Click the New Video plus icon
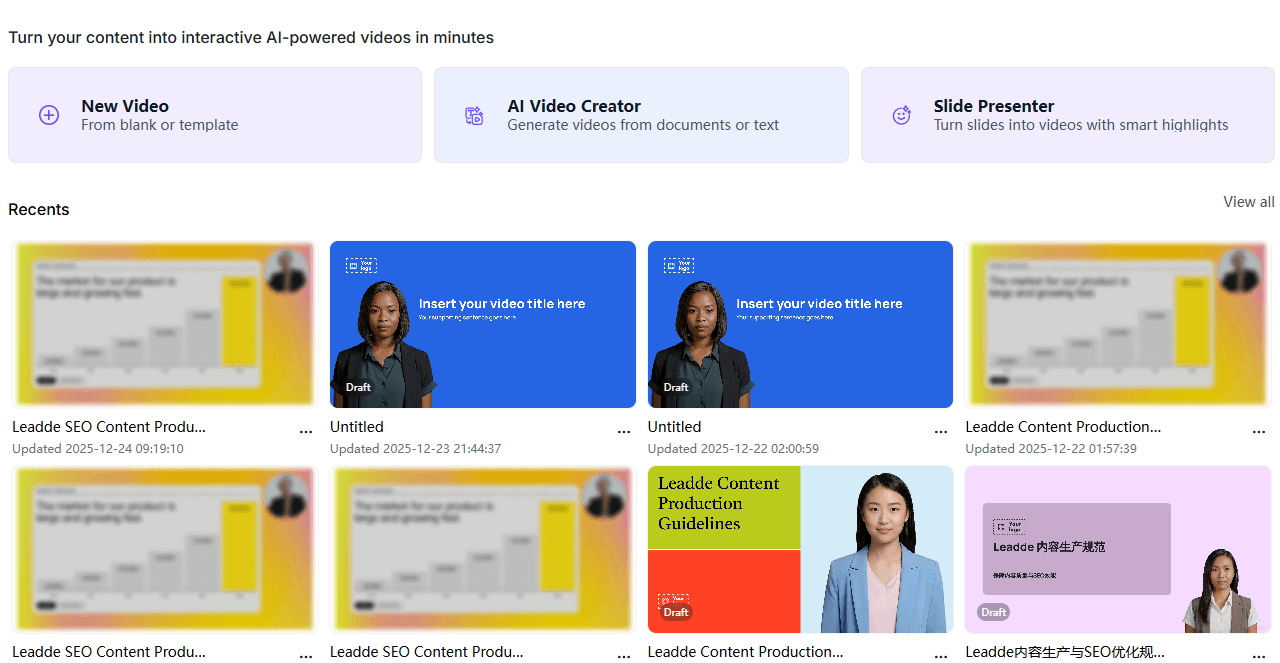Screen dimensions: 1280x663 tap(49, 115)
